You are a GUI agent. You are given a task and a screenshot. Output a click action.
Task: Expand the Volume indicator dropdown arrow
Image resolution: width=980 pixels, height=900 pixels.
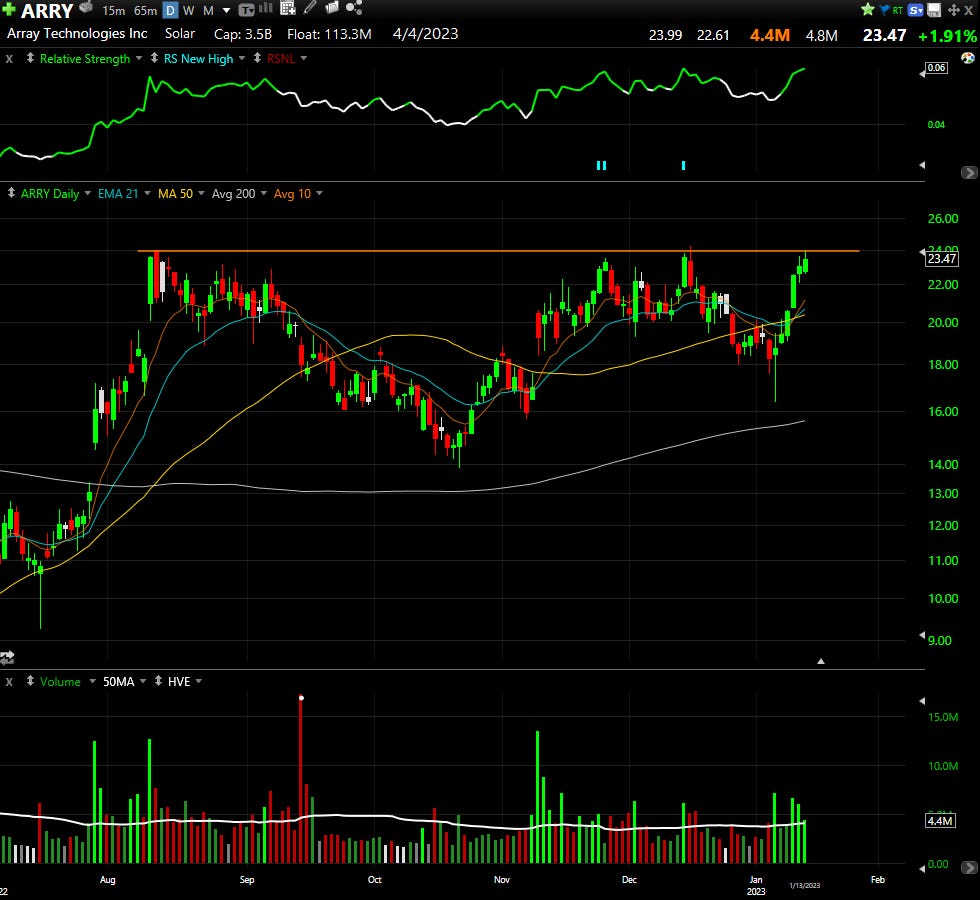coord(92,681)
